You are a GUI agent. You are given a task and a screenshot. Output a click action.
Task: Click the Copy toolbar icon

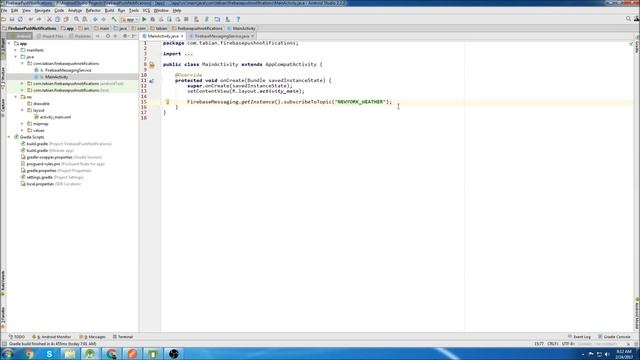click(58, 19)
